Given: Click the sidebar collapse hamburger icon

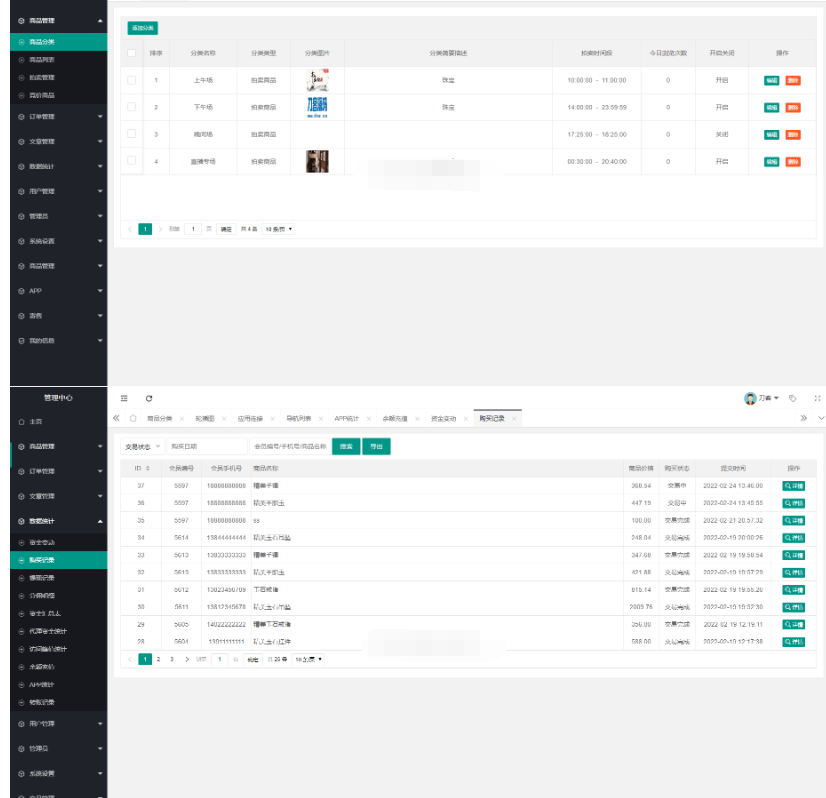Looking at the screenshot, I should (124, 398).
